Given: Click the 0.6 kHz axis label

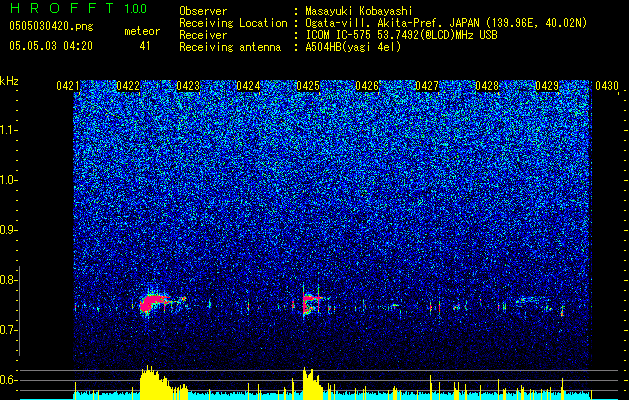Looking at the screenshot, I should coord(9,380).
